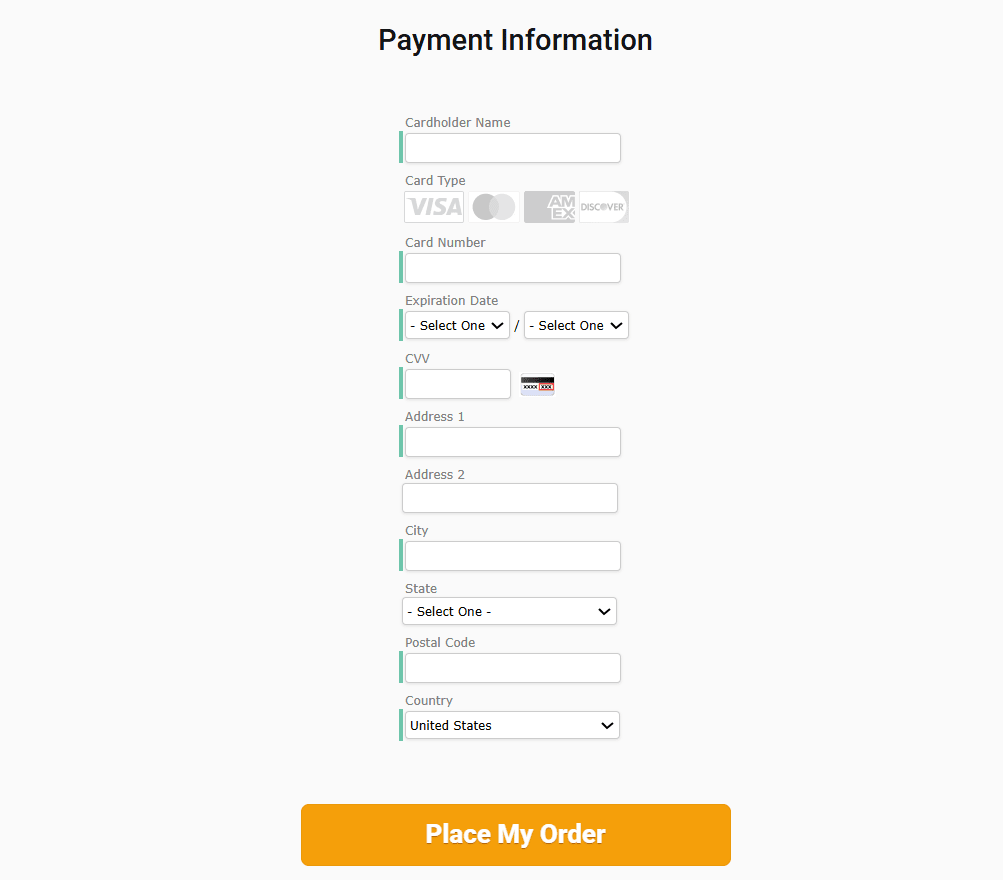This screenshot has height=880, width=1003.
Task: Select the Mastercard card type icon
Action: (493, 206)
